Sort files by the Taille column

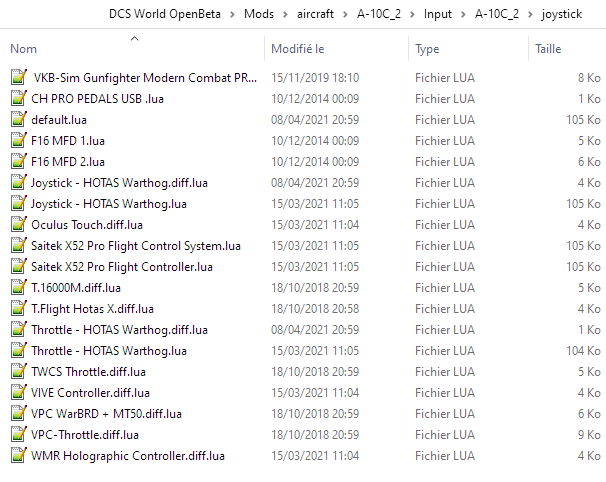coord(548,48)
